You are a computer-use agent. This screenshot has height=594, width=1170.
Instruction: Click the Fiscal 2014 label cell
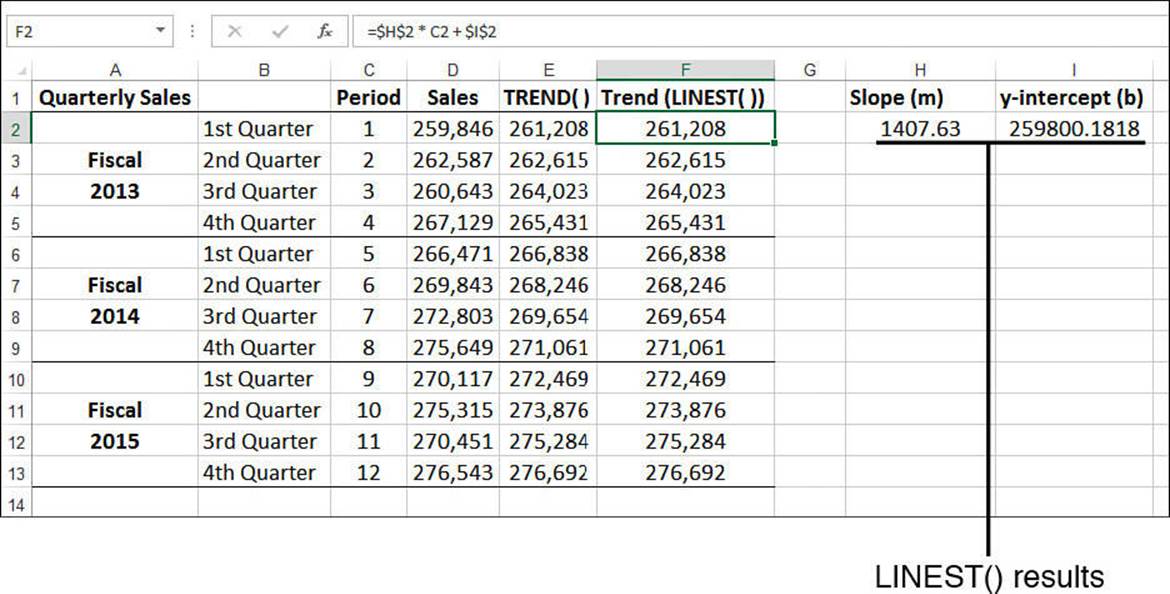[115, 301]
